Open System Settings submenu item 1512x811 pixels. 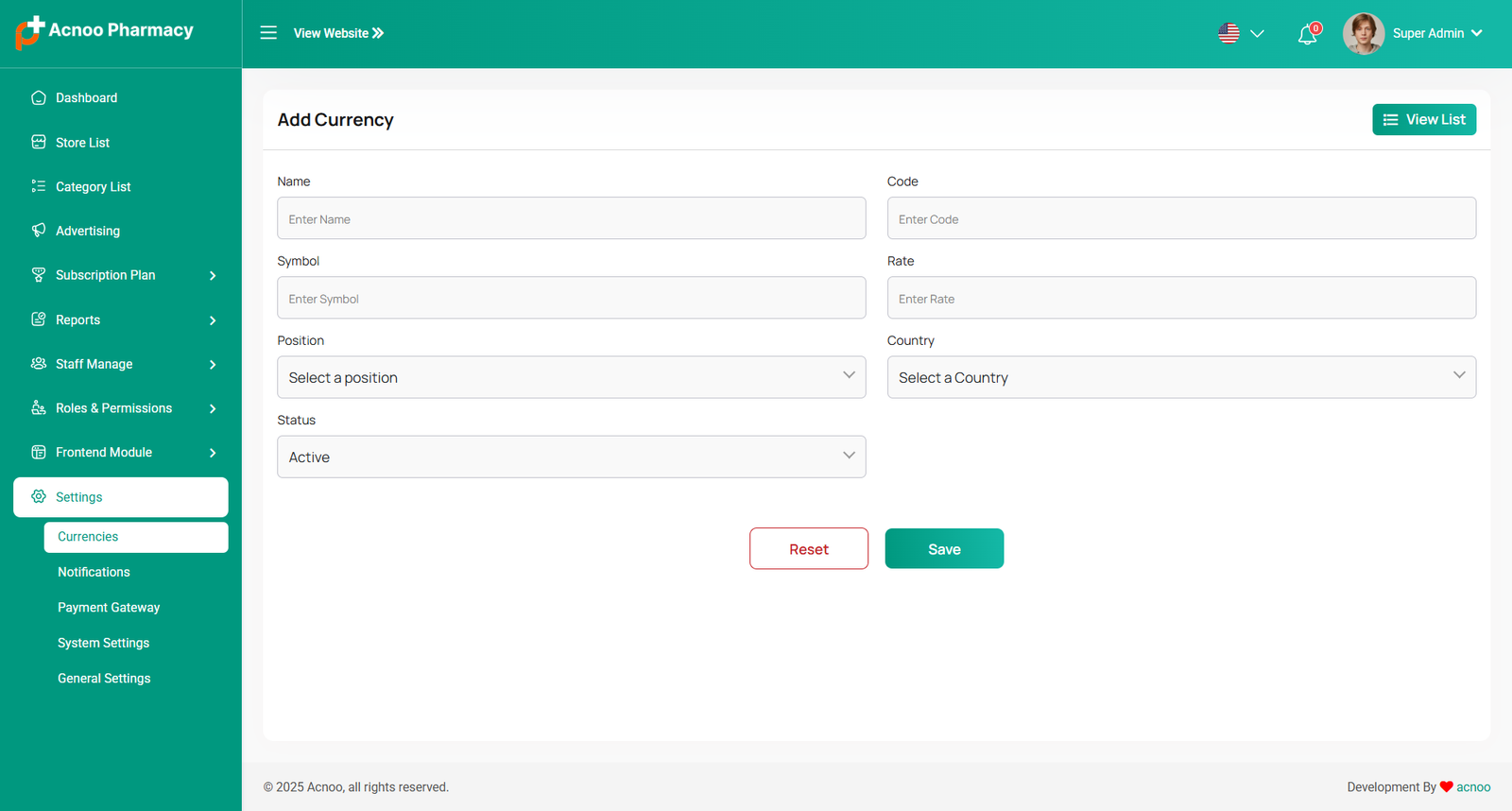(103, 643)
